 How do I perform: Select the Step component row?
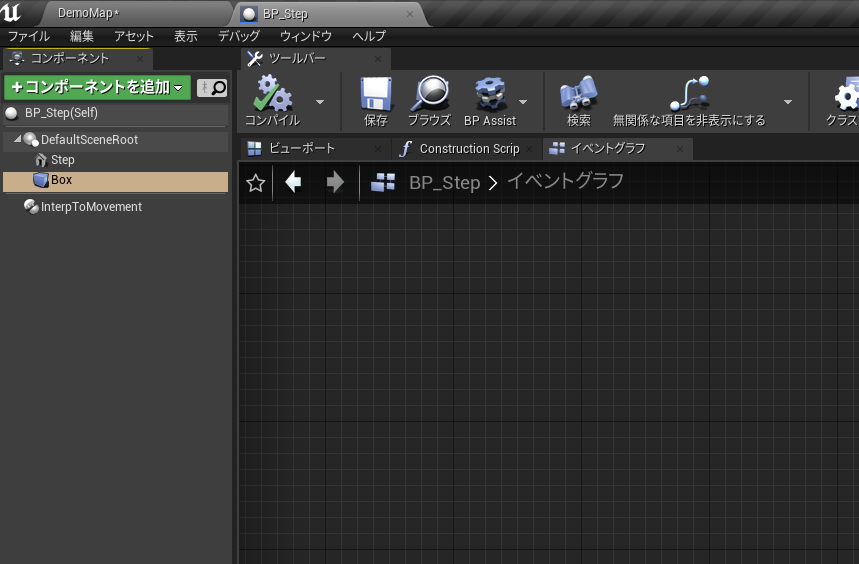coord(116,160)
